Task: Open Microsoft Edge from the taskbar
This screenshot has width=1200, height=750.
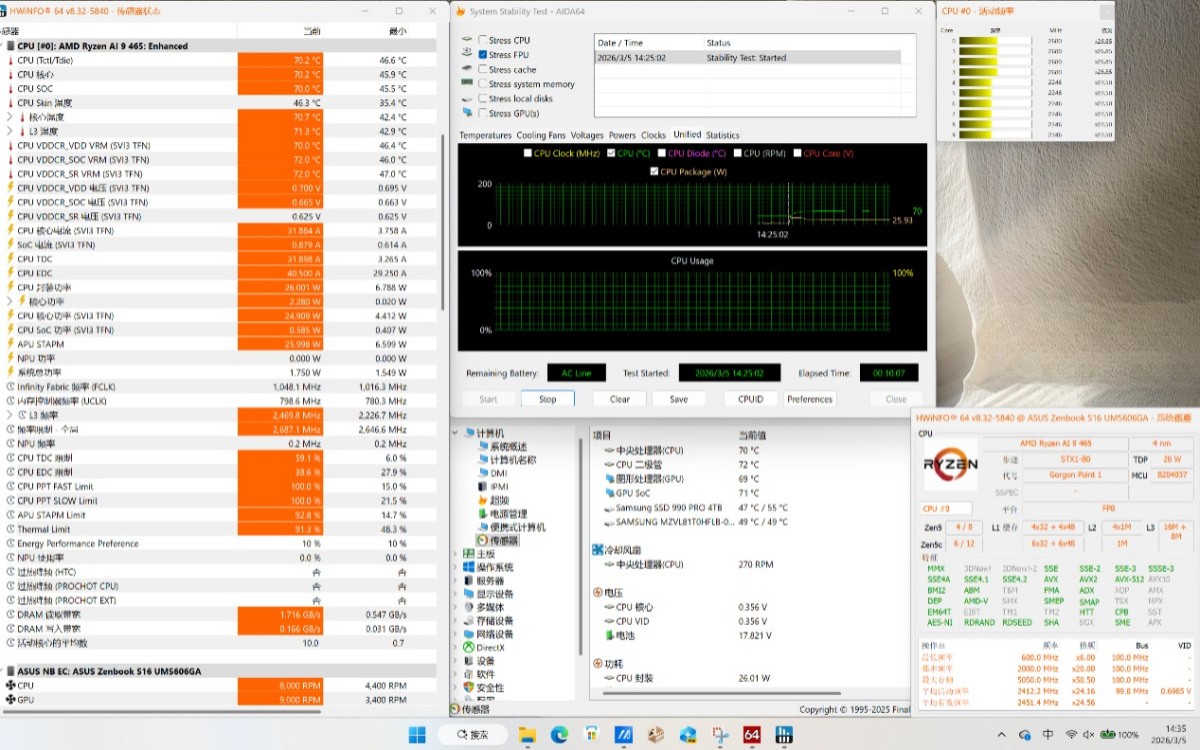Action: point(557,735)
